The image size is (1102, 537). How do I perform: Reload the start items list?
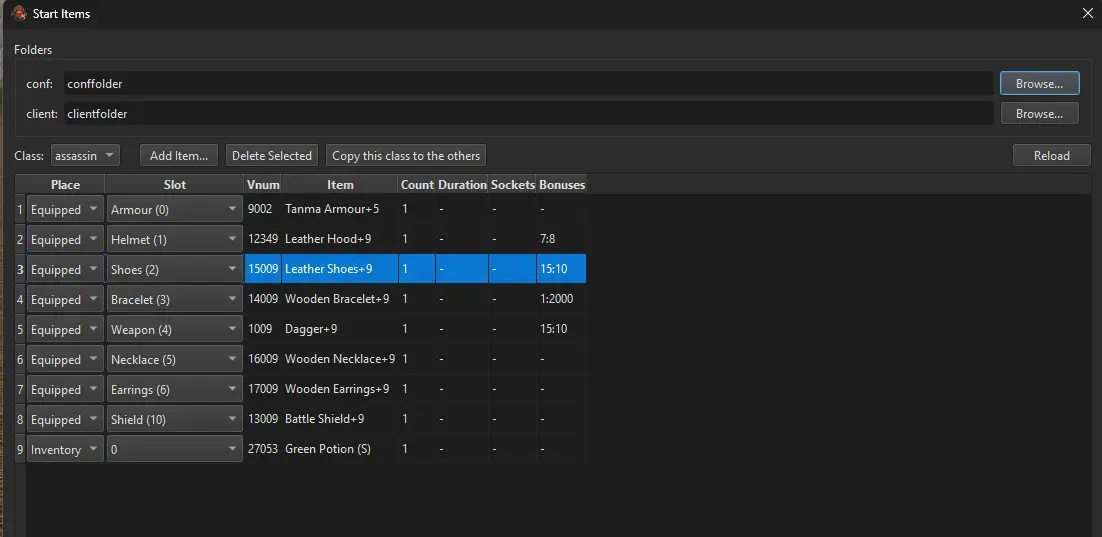pos(1051,155)
